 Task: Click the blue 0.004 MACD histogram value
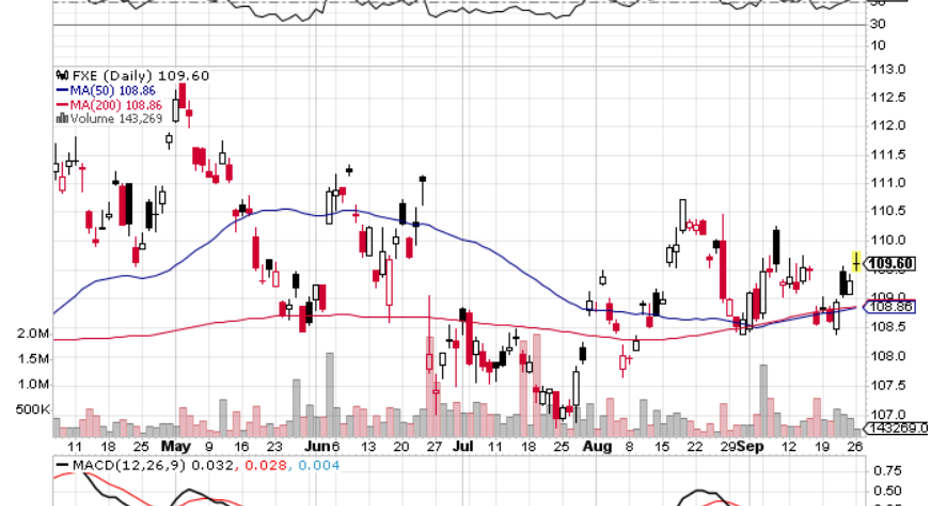click(319, 465)
